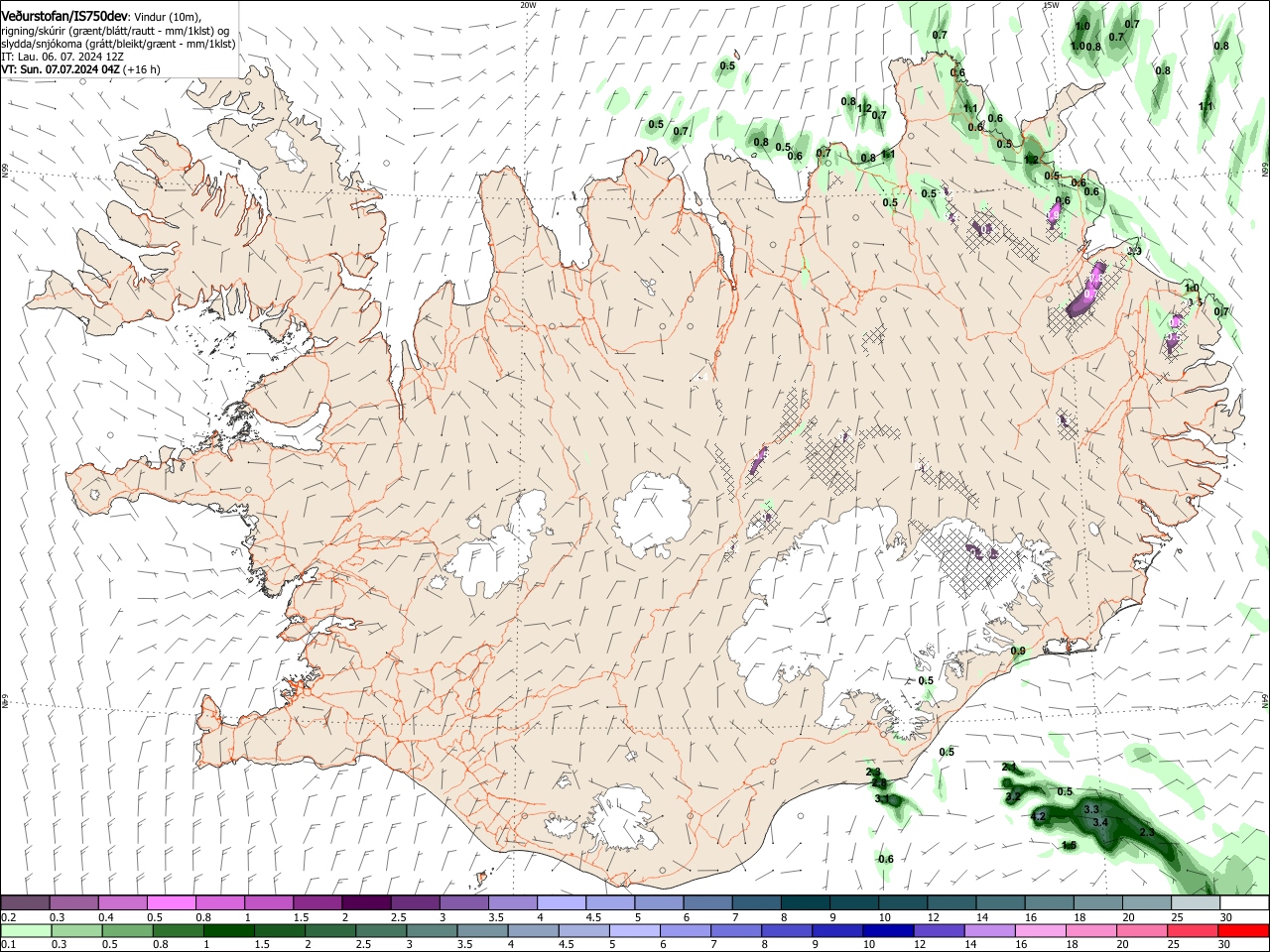Select the light periwinkle 4 swatch in top legend row

[x=560, y=903]
